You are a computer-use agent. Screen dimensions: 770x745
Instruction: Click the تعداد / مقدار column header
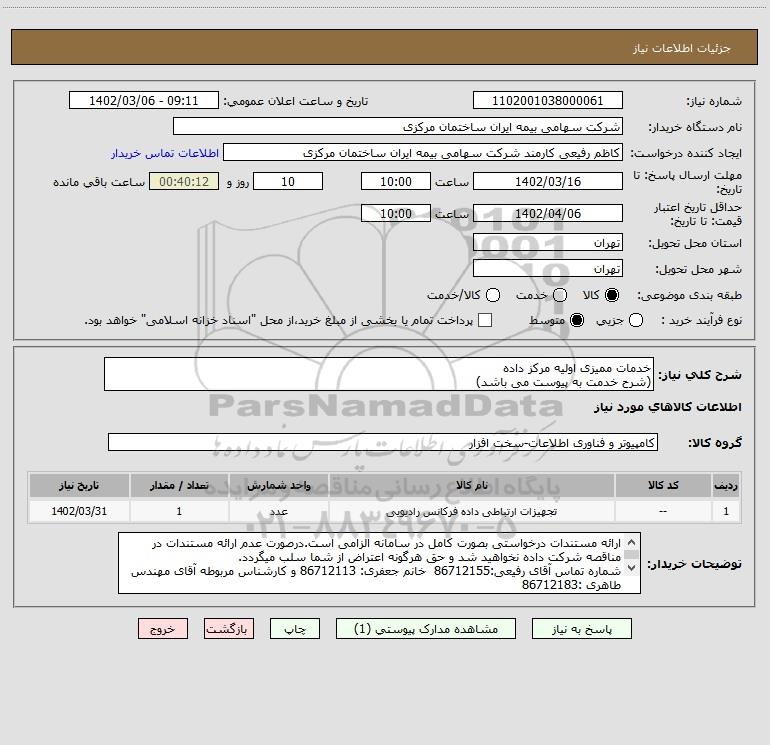pos(179,485)
